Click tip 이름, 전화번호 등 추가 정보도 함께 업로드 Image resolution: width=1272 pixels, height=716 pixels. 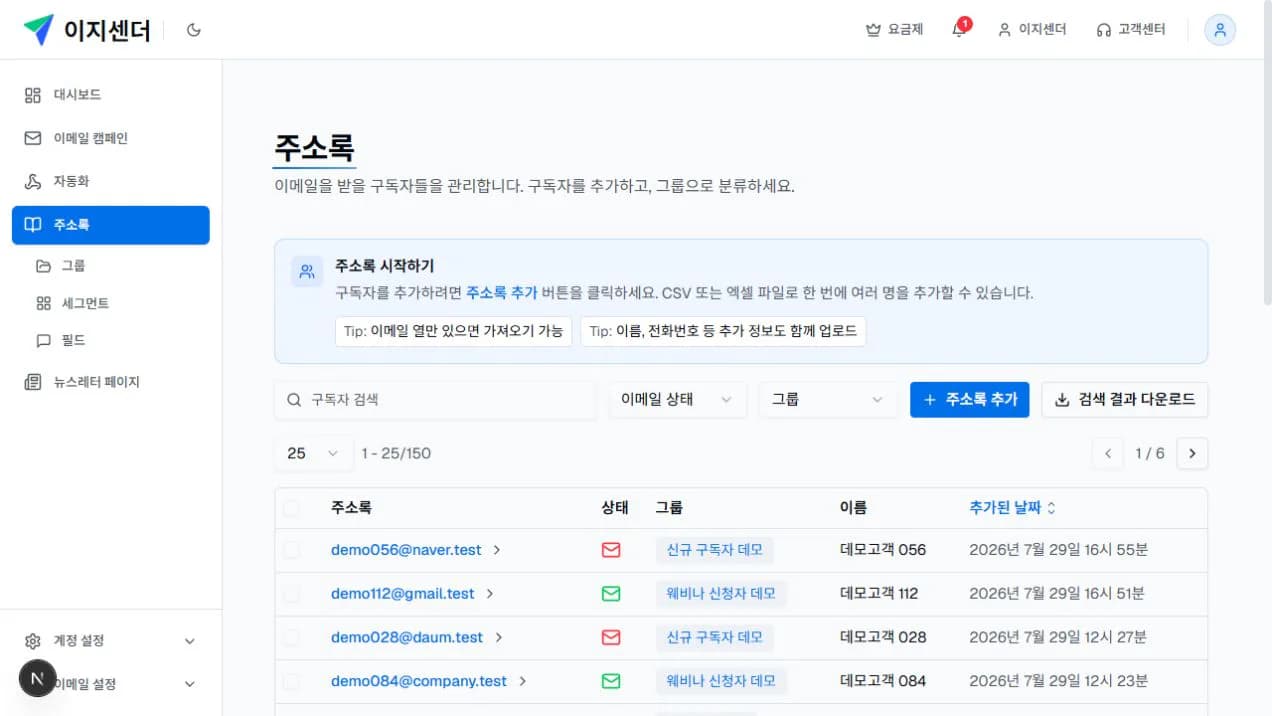(x=723, y=331)
